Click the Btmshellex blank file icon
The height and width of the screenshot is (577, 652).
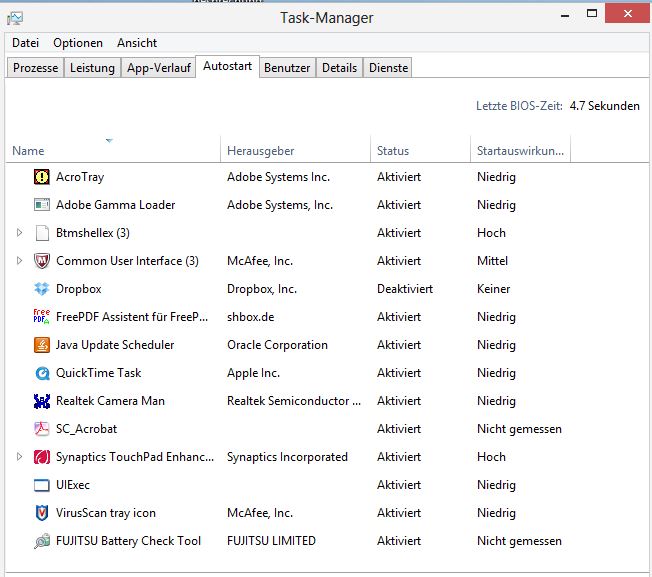(42, 233)
